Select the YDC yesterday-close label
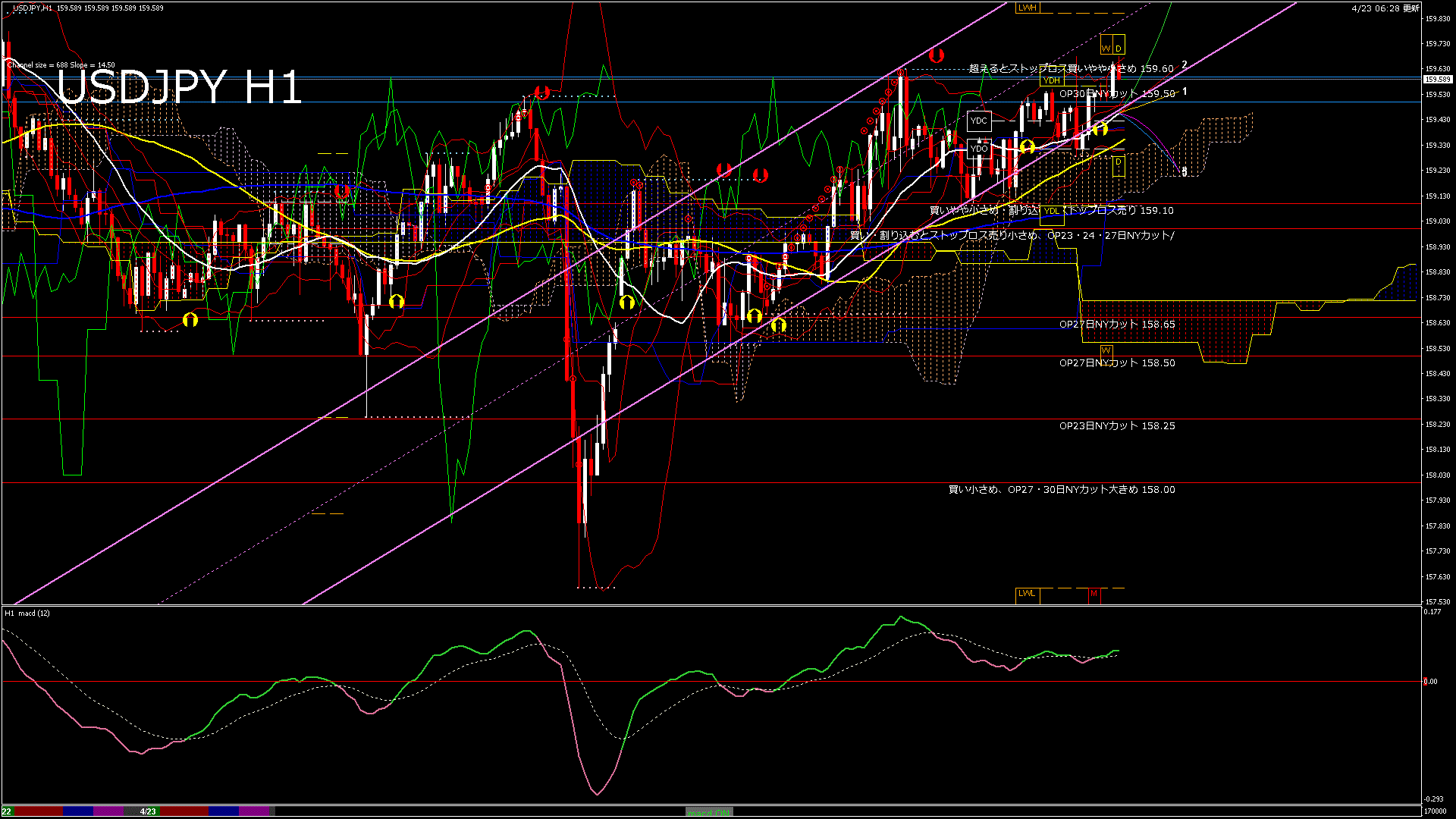Screen dimensions: 1456x819 (979, 121)
